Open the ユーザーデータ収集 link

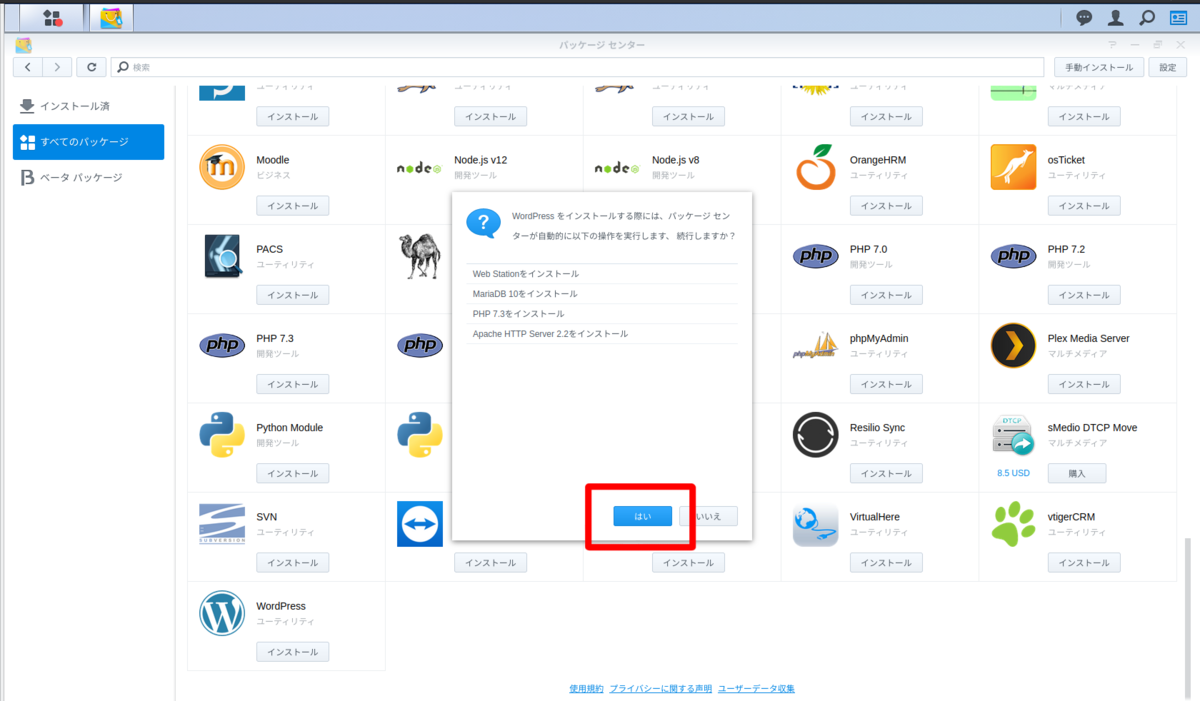tap(756, 688)
